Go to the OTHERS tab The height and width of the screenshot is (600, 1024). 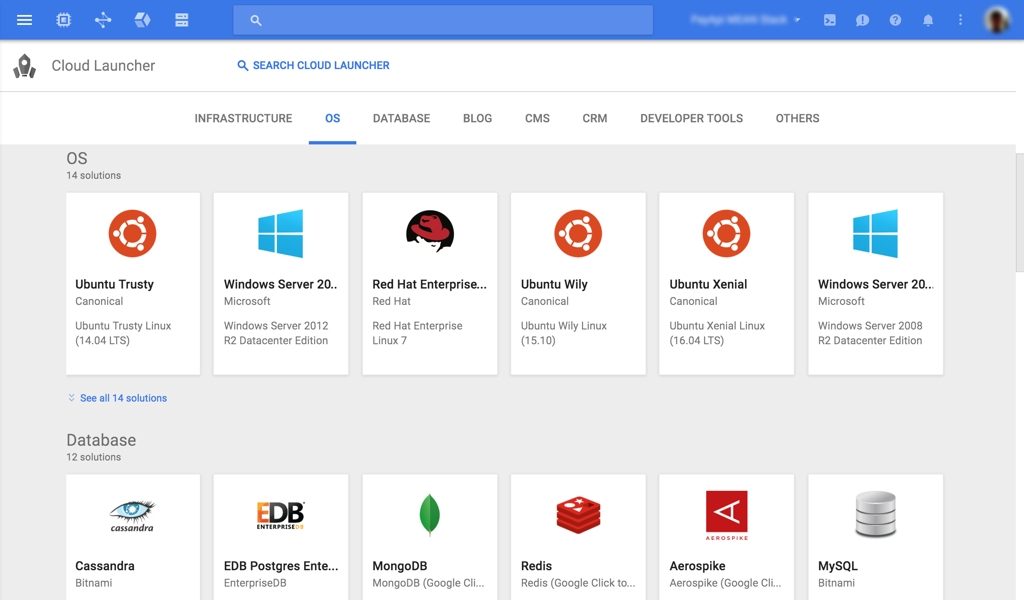click(797, 118)
